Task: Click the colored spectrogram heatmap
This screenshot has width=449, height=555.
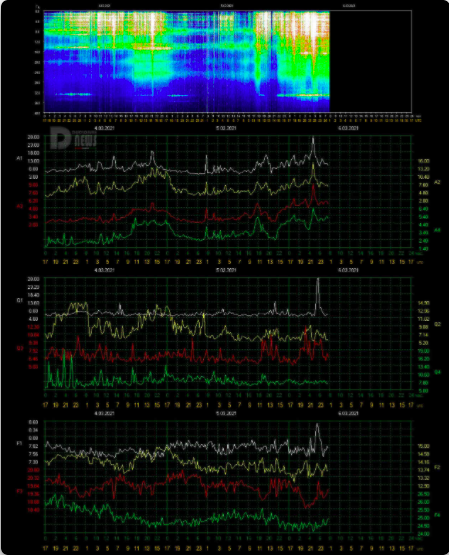Action: click(186, 62)
